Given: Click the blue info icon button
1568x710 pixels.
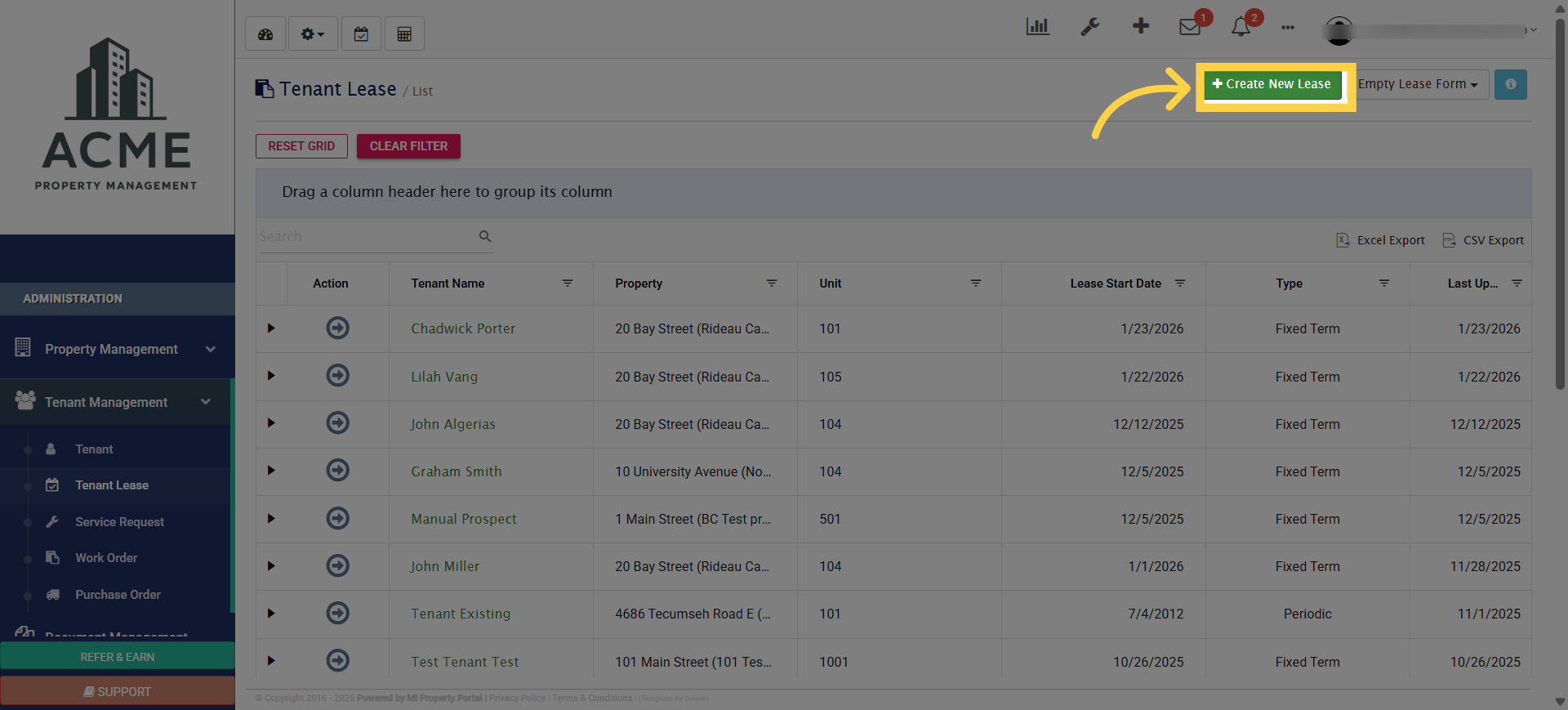Looking at the screenshot, I should [x=1510, y=84].
